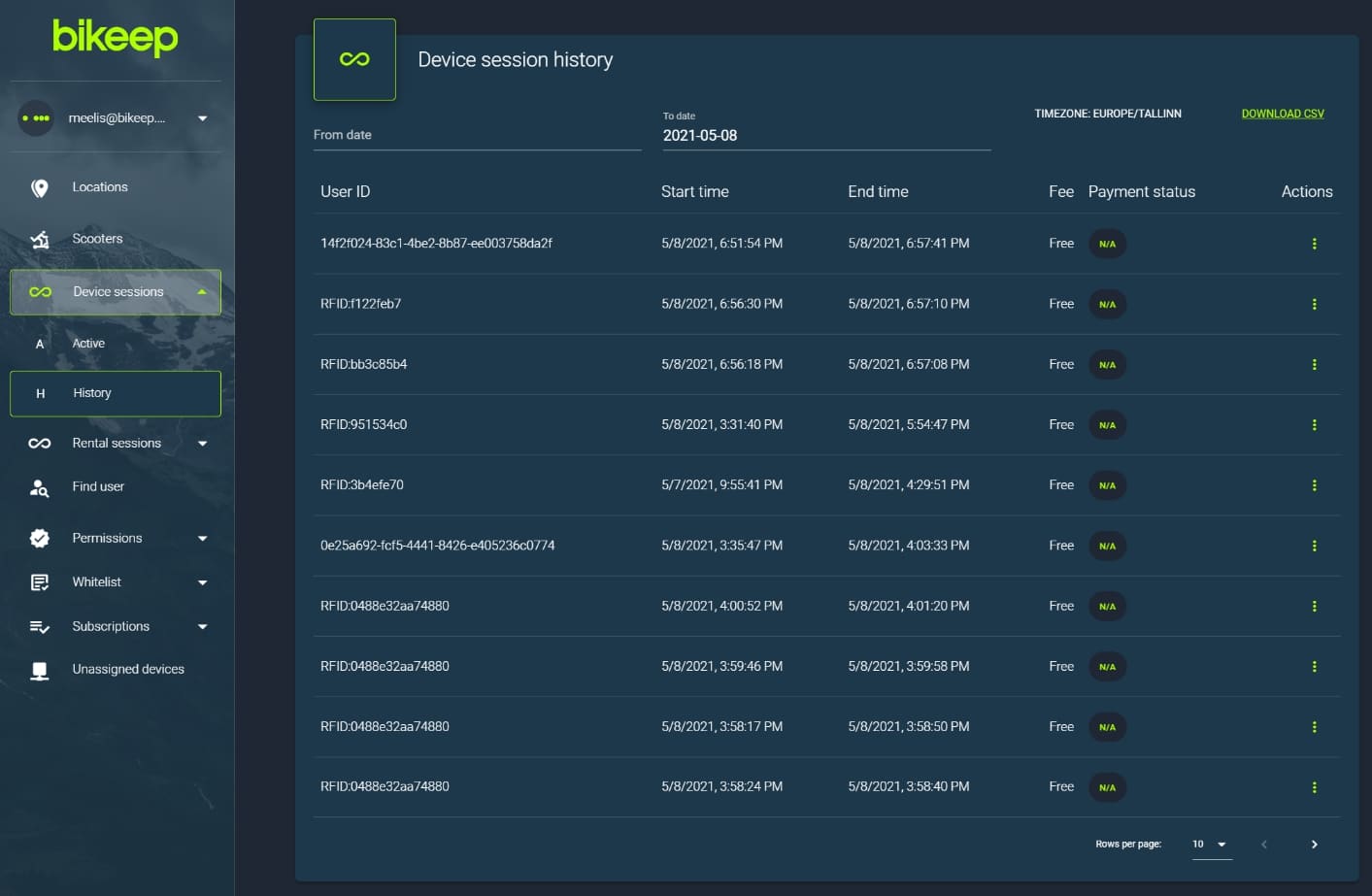Screen dimensions: 1372x896
Task: Click the Locations pin icon
Action: click(x=40, y=187)
